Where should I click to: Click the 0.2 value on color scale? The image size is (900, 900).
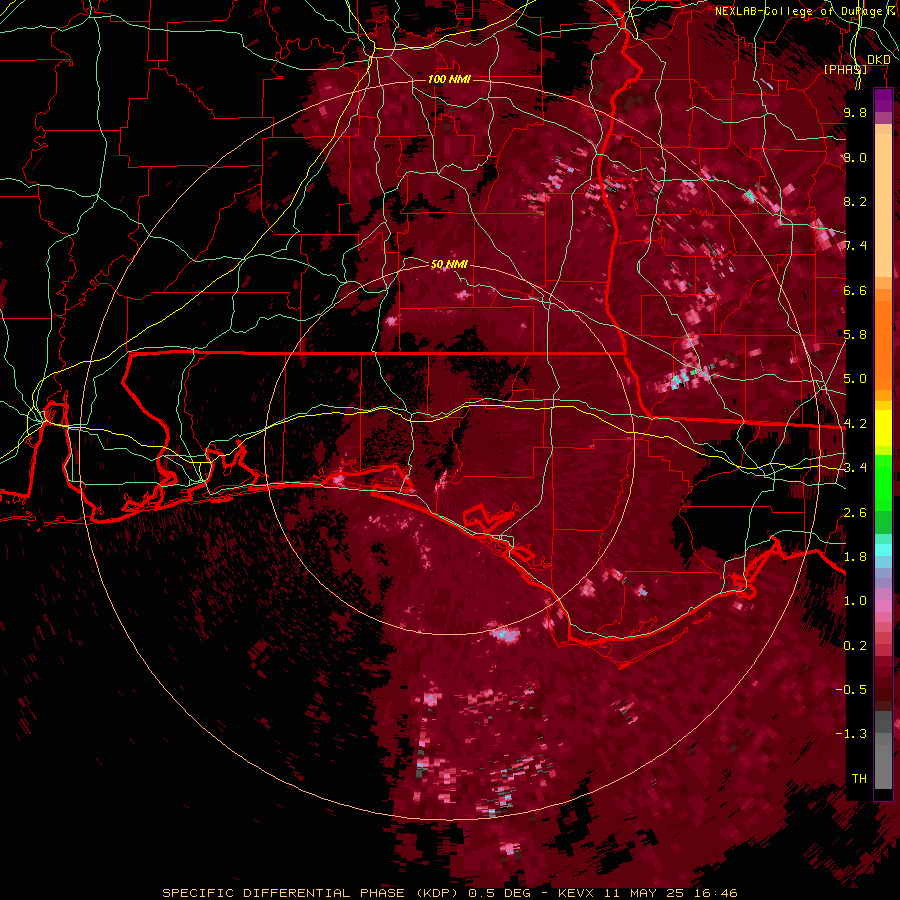[x=855, y=646]
